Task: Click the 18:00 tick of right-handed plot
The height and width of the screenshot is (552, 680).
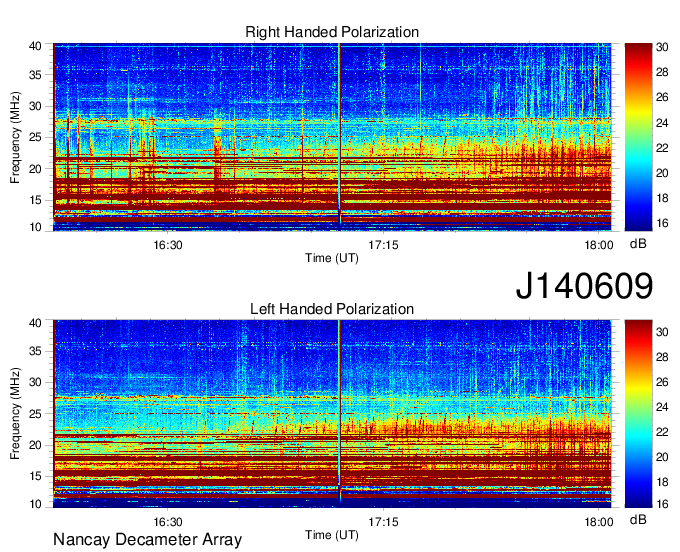Action: pyautogui.click(x=599, y=245)
